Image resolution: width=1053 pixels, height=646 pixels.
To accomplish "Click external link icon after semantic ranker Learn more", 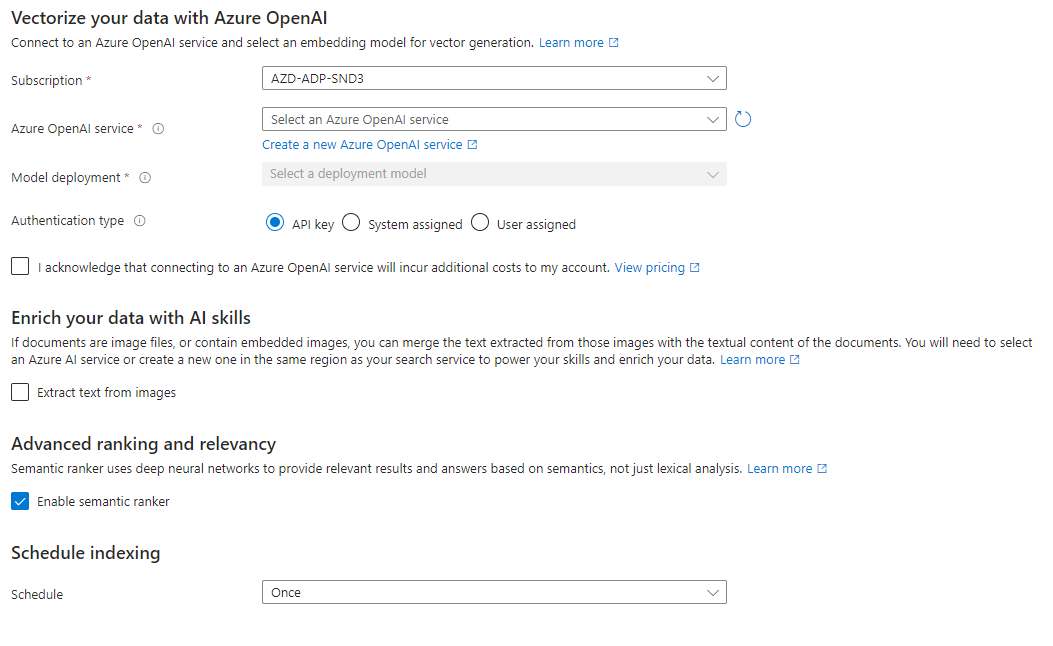I will (x=822, y=469).
